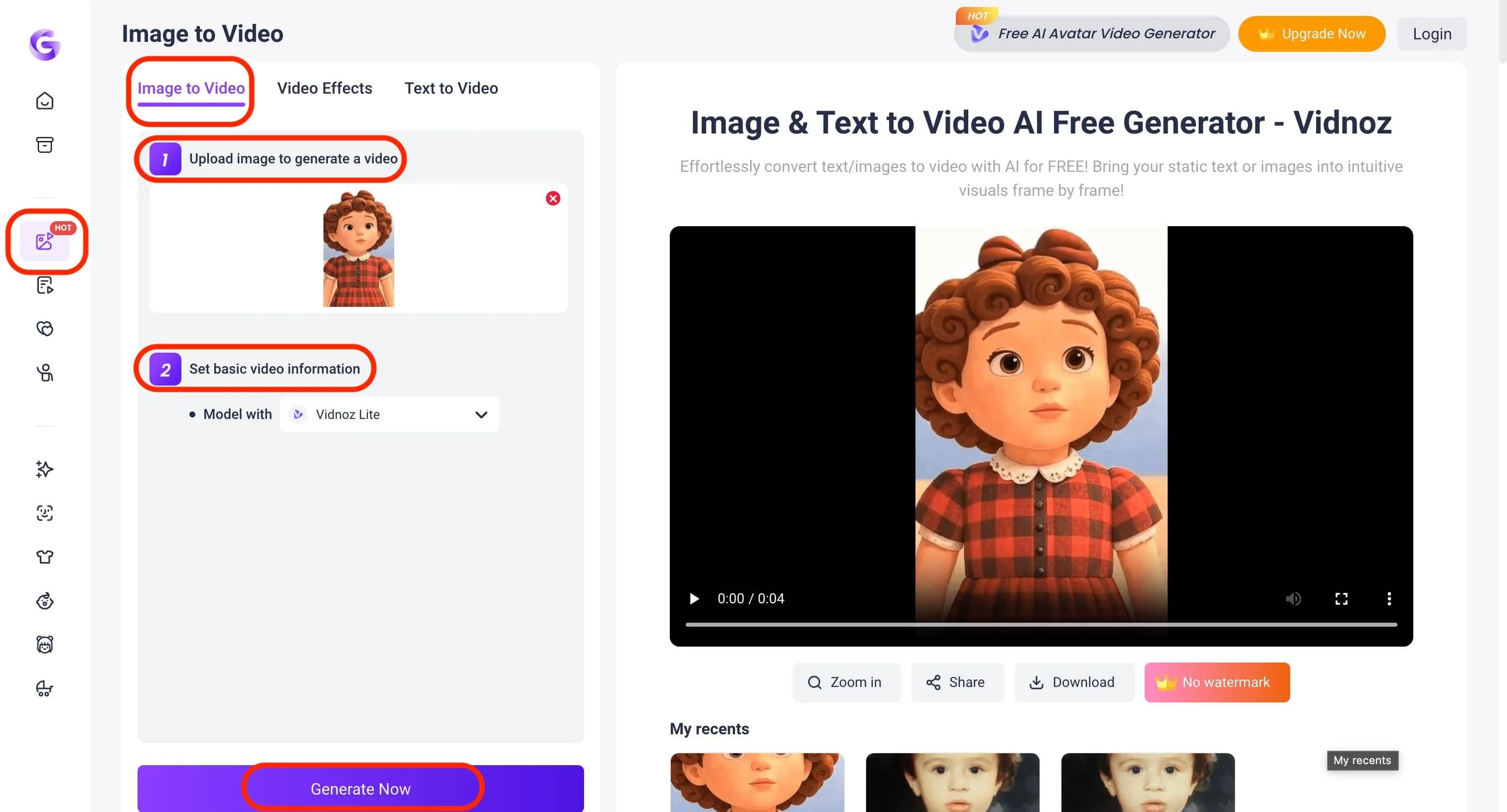Click the video progress bar
The width and height of the screenshot is (1507, 812).
click(1041, 625)
